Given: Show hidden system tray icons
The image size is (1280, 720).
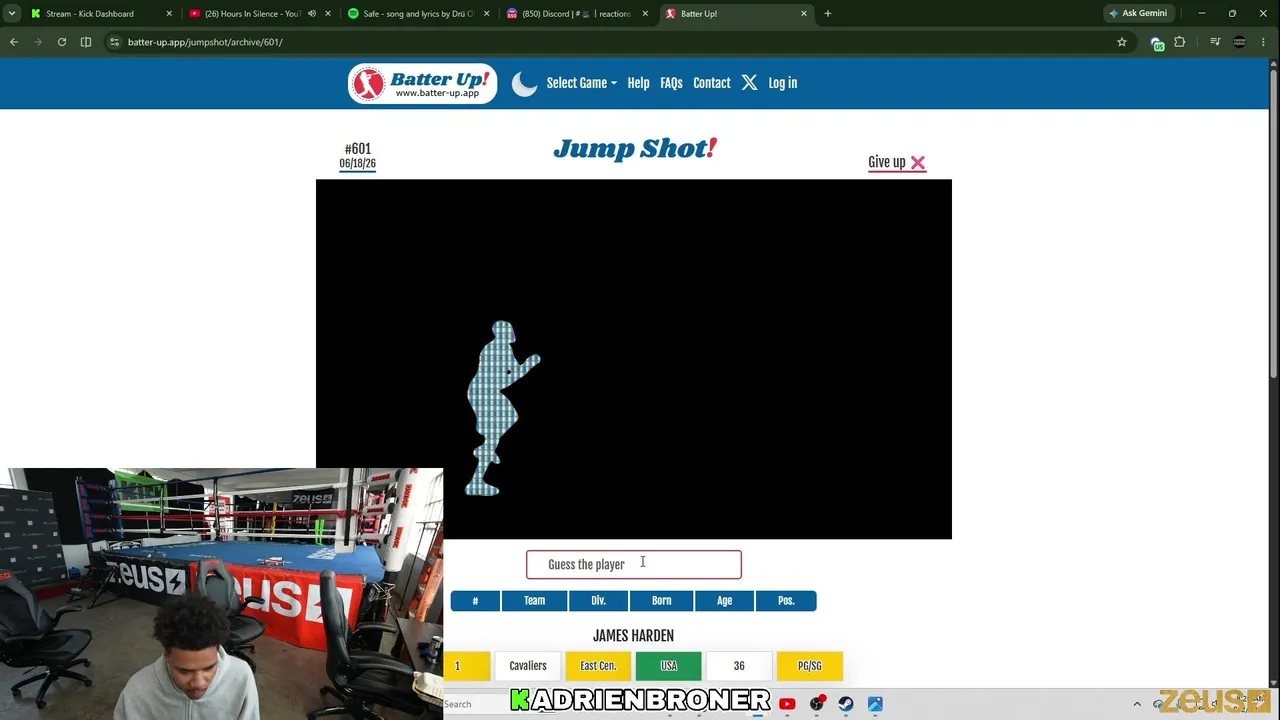Looking at the screenshot, I should click(1137, 704).
